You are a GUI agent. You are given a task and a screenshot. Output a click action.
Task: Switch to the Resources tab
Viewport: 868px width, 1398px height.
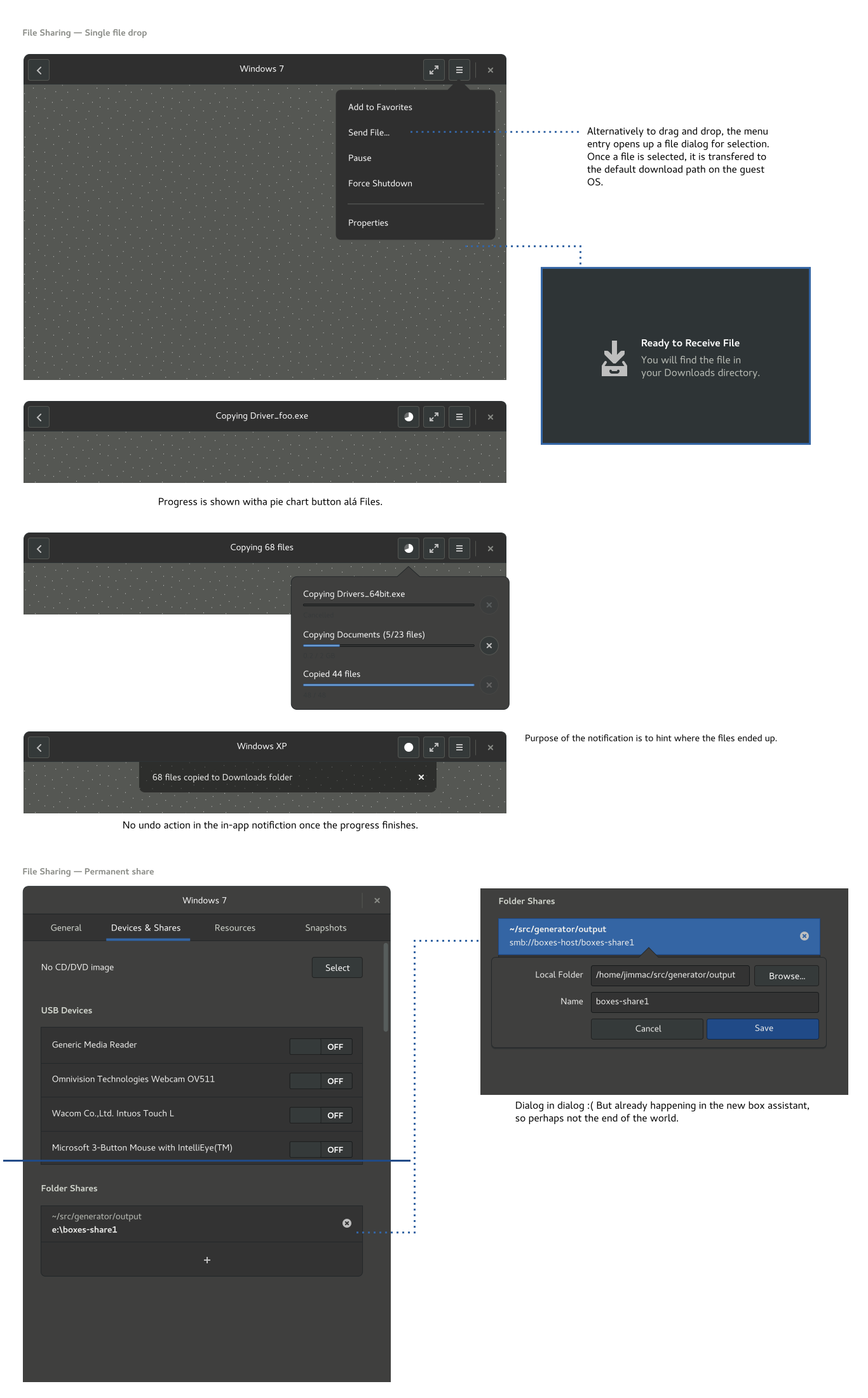(235, 928)
